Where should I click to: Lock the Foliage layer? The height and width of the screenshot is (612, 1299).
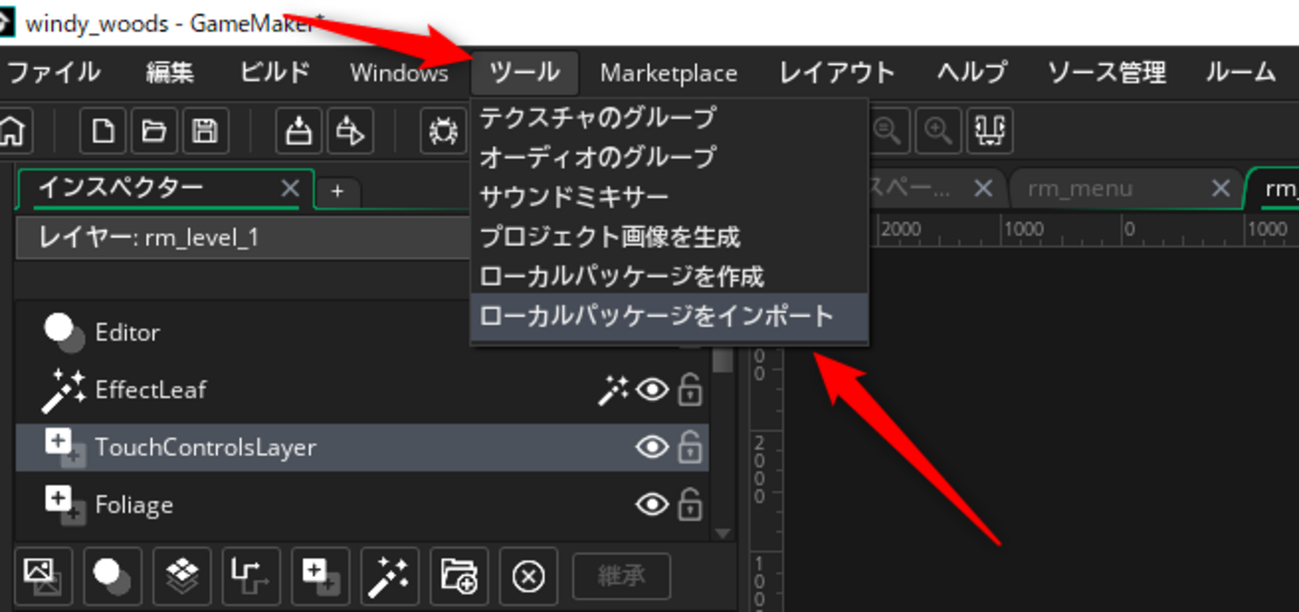click(x=690, y=505)
